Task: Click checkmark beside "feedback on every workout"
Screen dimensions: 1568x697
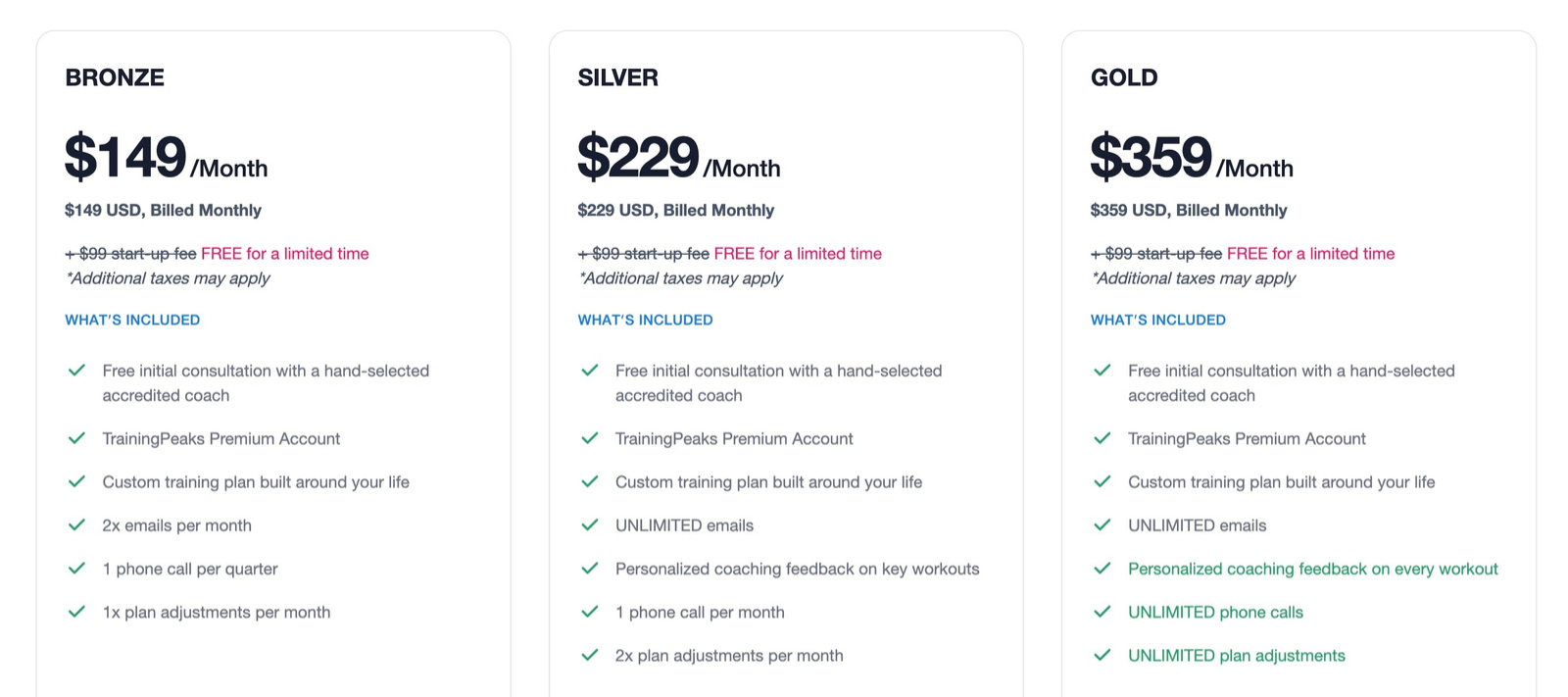Action: pyautogui.click(x=1102, y=569)
